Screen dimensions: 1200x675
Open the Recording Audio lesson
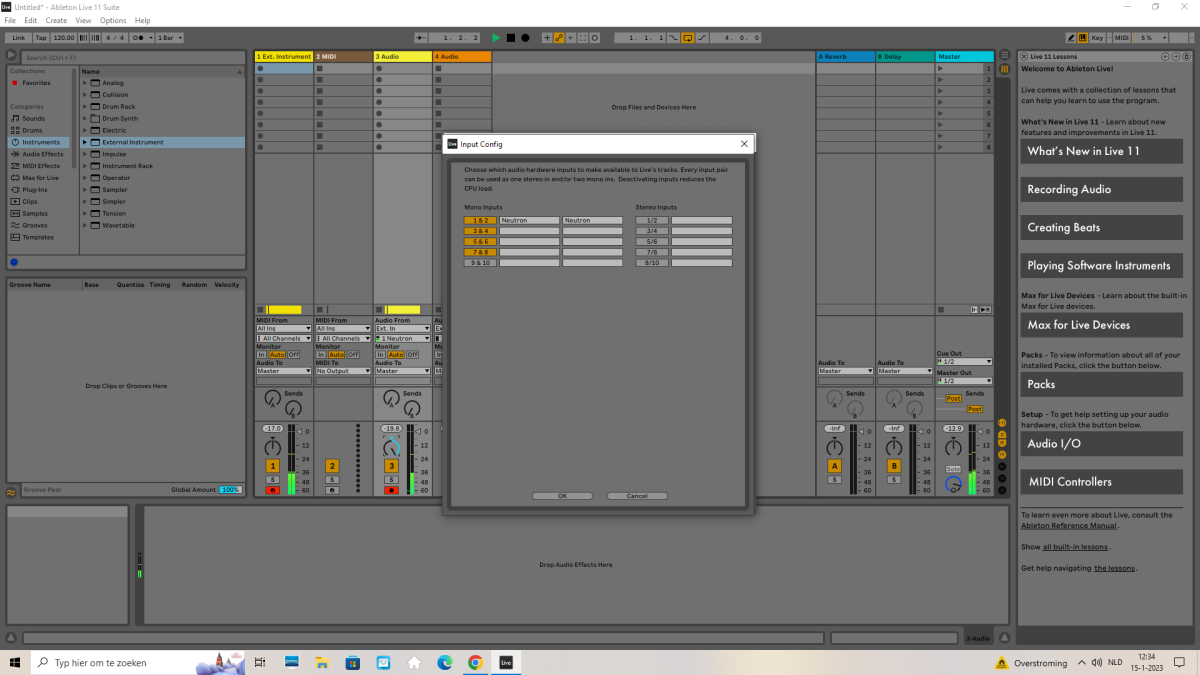point(1101,189)
